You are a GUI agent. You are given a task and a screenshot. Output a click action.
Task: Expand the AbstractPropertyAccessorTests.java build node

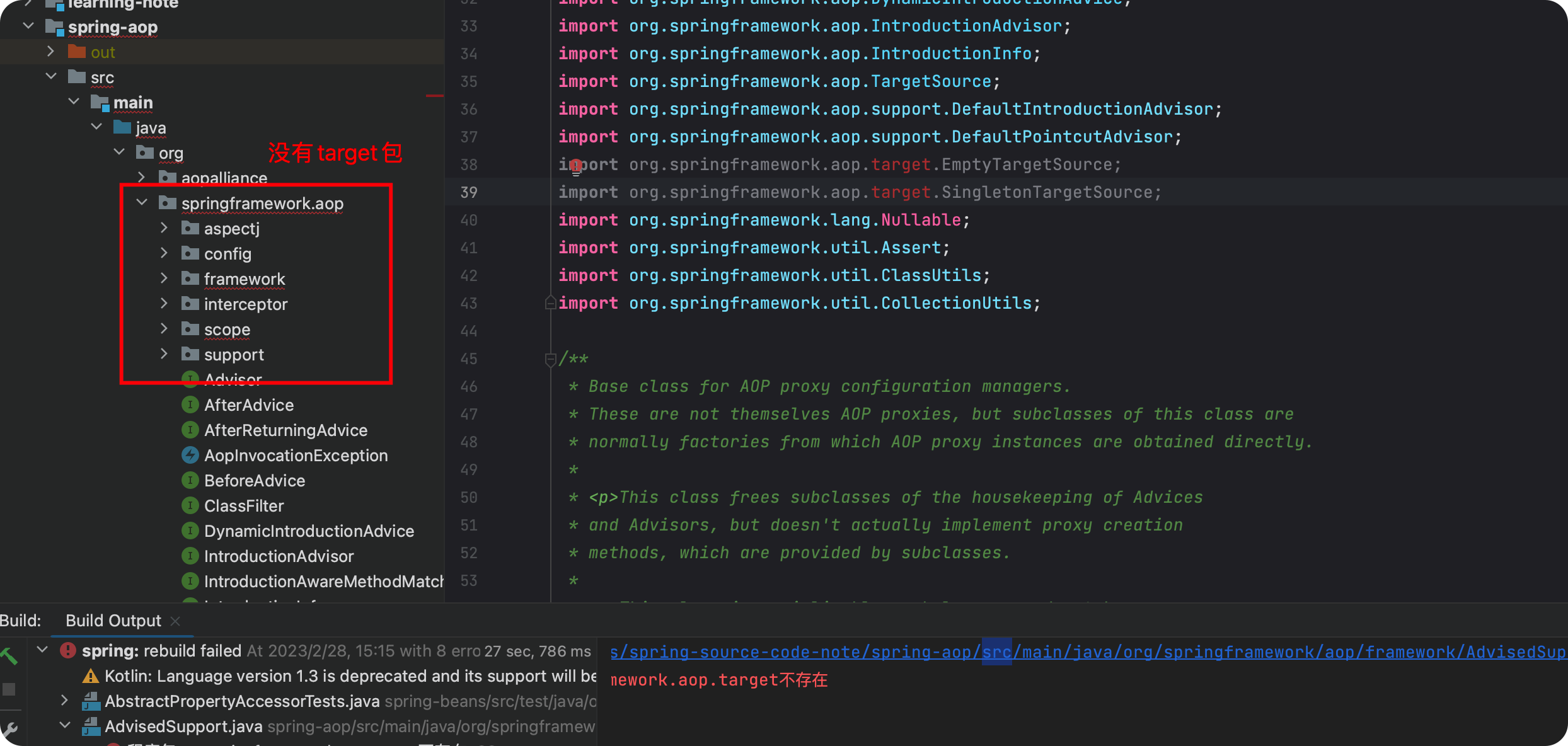tap(64, 700)
